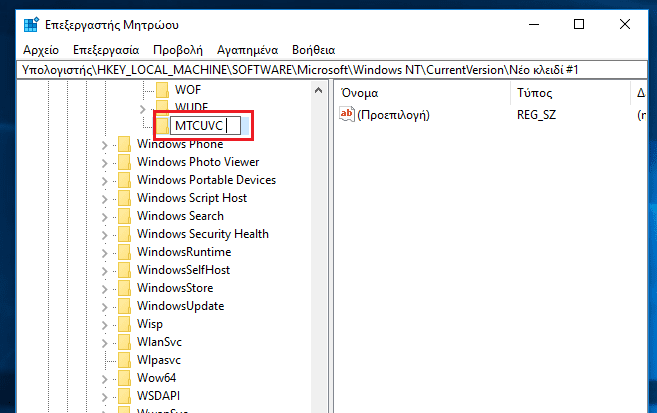Select the Windows Script Host key label
Image resolution: width=657 pixels, height=413 pixels.
point(192,198)
